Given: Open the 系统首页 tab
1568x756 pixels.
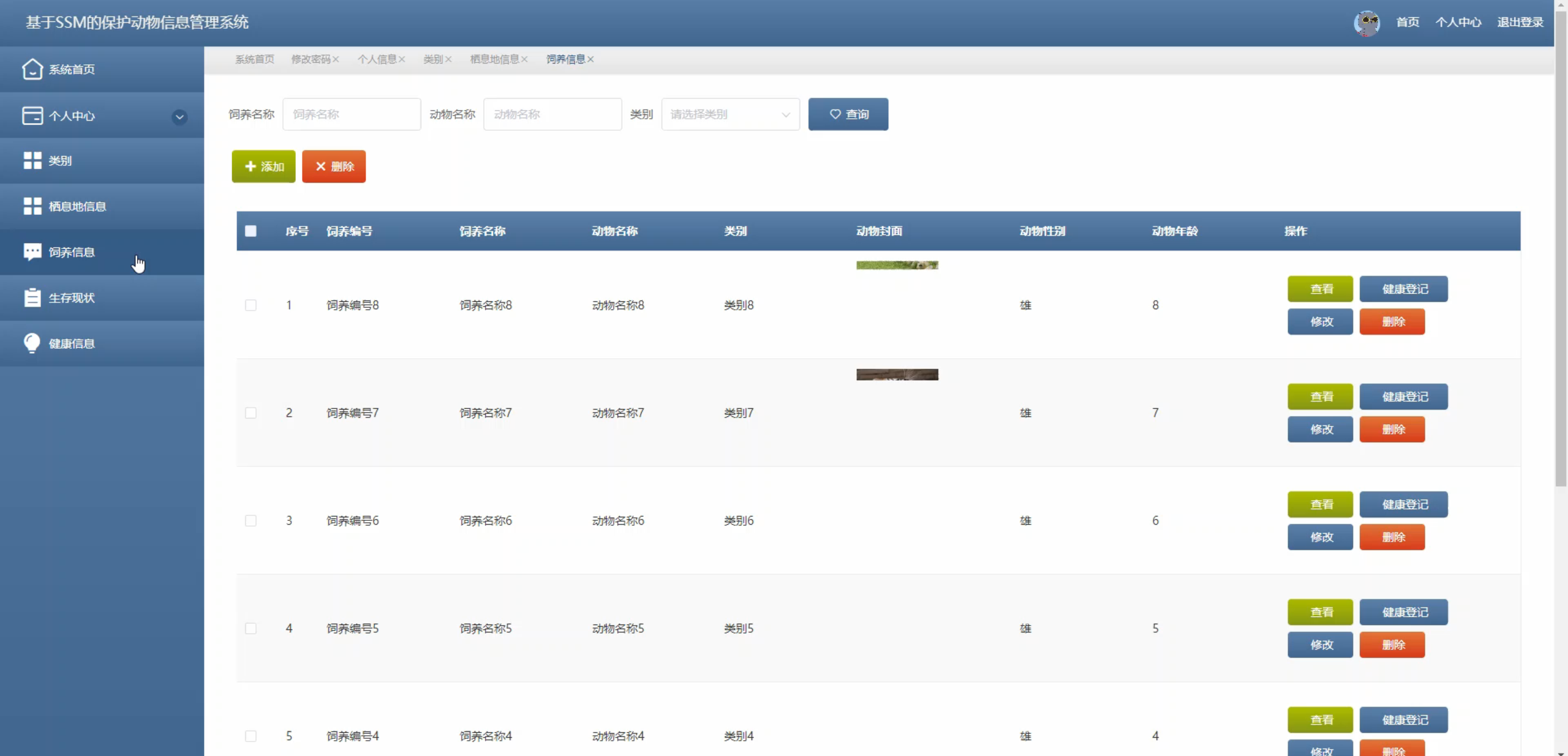Looking at the screenshot, I should click(x=255, y=59).
